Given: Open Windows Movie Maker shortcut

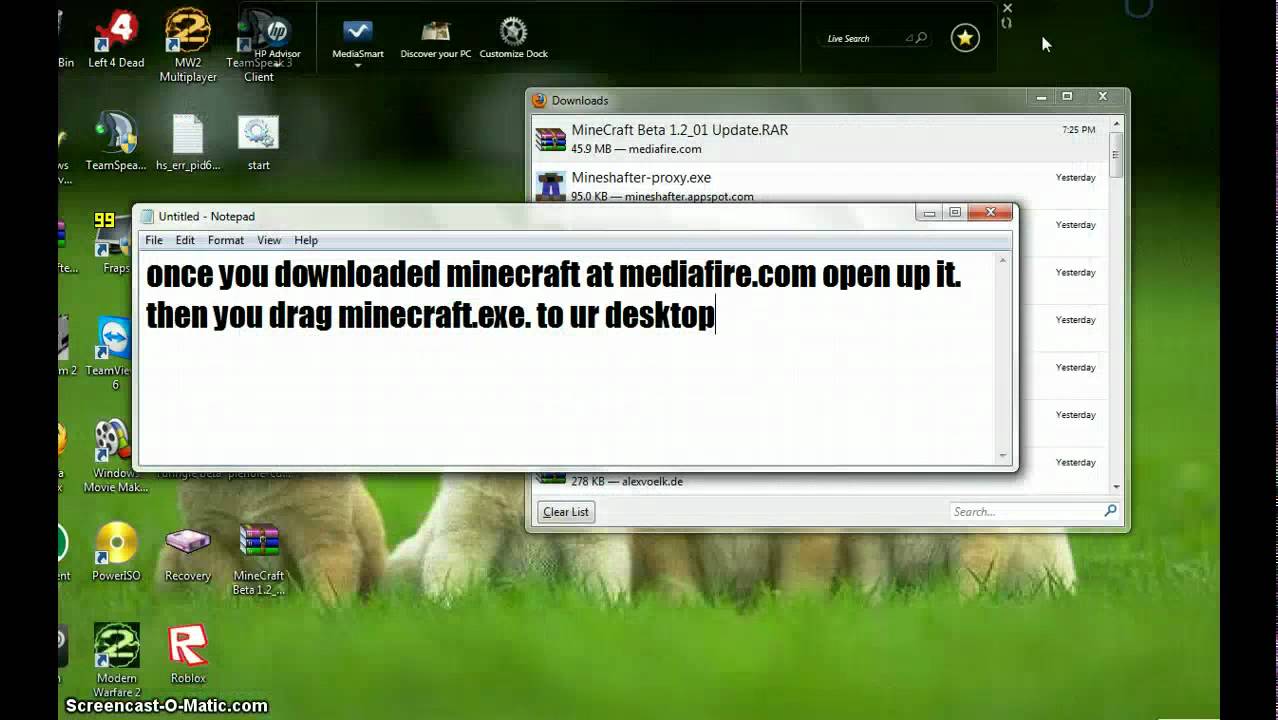Looking at the screenshot, I should (x=114, y=455).
